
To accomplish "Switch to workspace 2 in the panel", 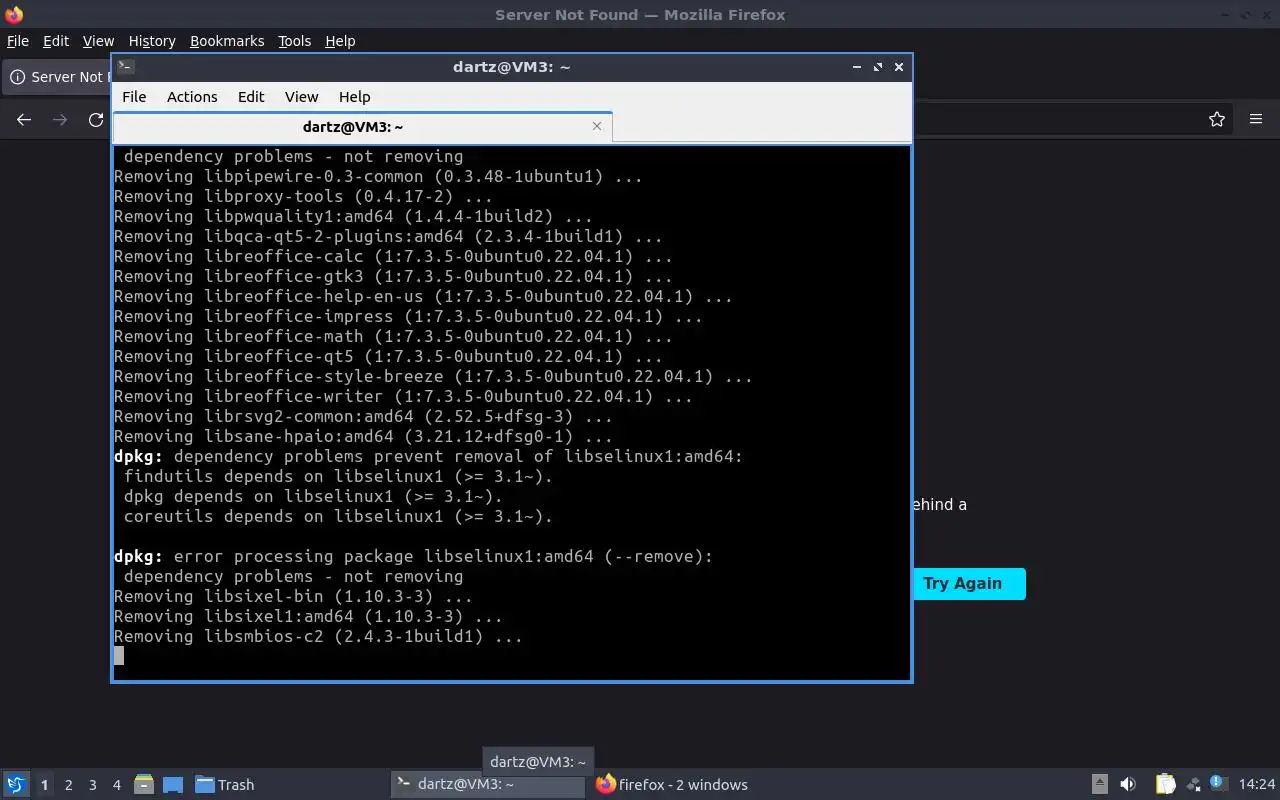I will 68,785.
